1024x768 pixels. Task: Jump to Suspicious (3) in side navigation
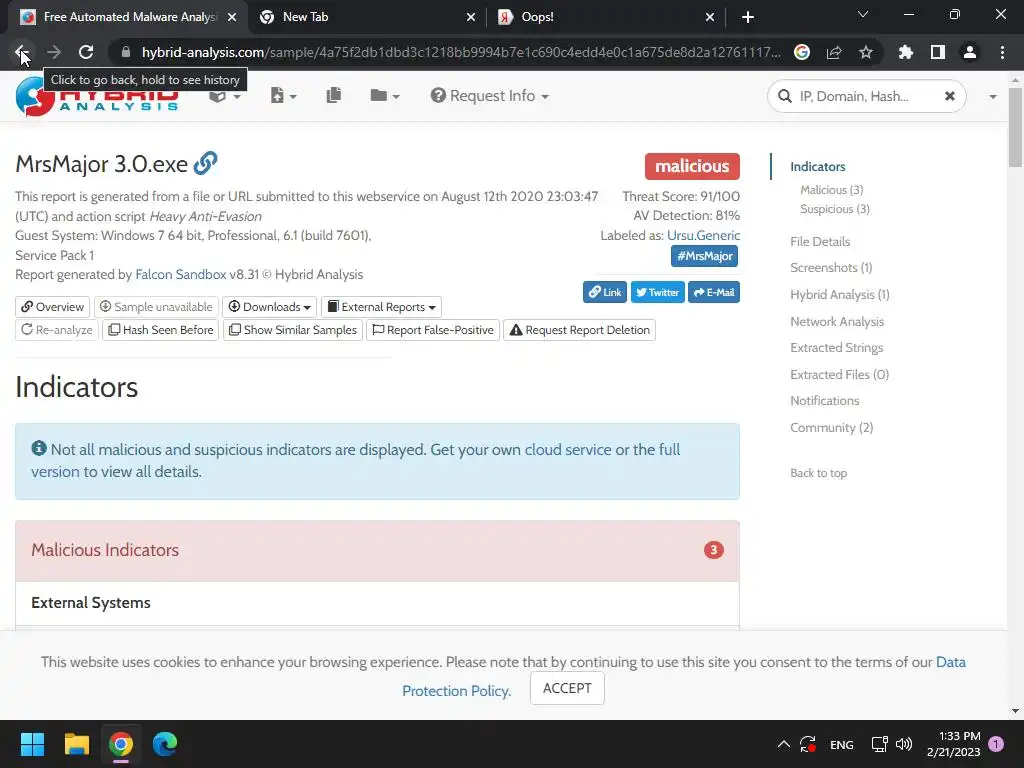tap(835, 209)
